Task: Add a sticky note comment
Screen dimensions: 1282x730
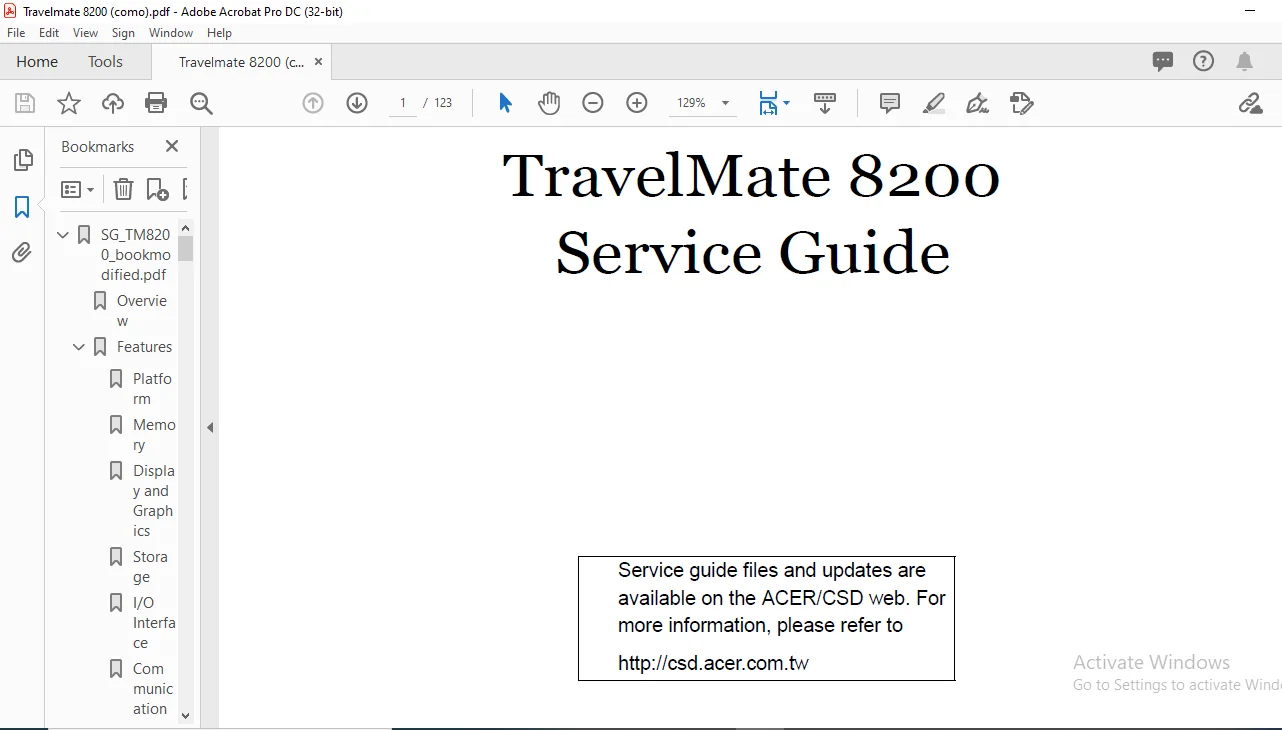Action: pyautogui.click(x=890, y=103)
